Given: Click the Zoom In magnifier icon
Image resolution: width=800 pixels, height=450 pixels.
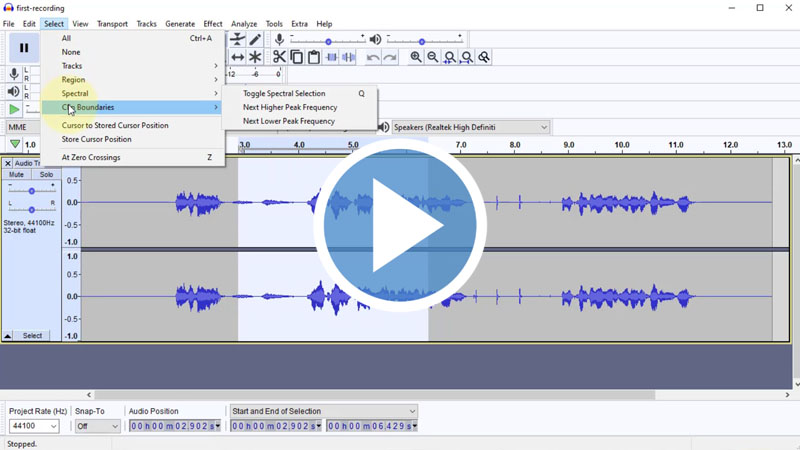Looking at the screenshot, I should 416,57.
